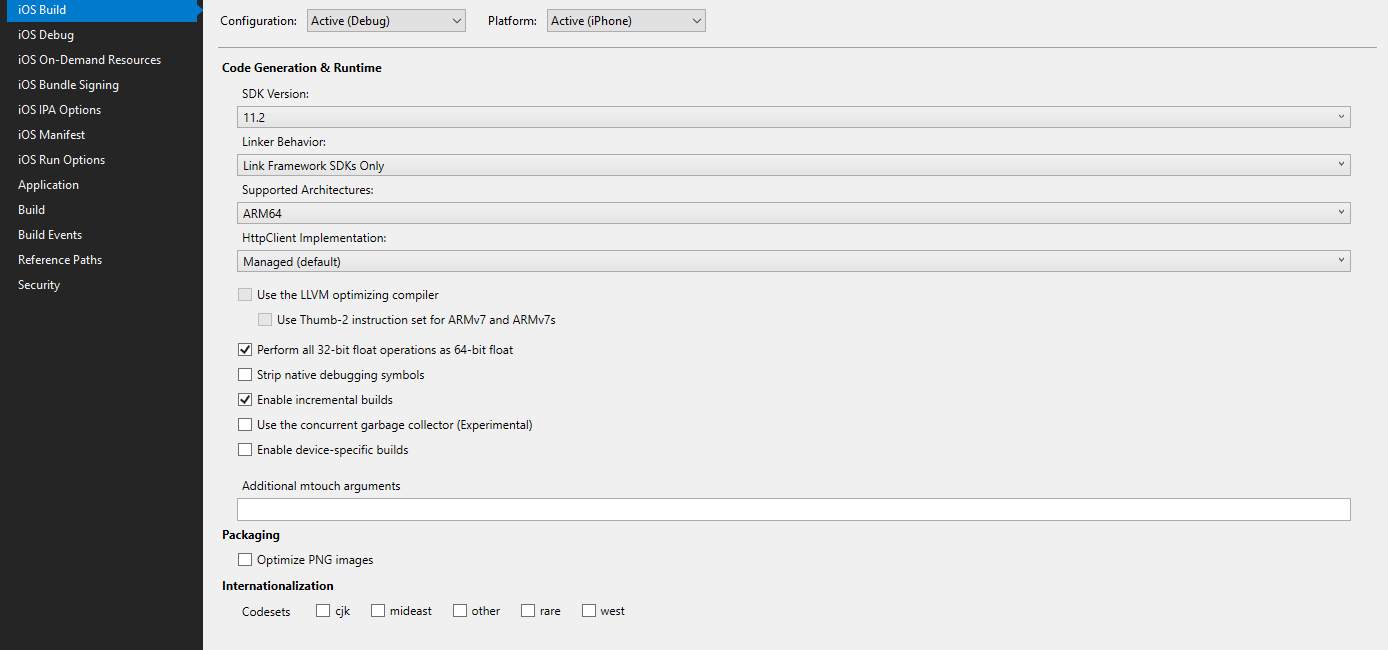Switch to the iOS Debug tab
The height and width of the screenshot is (650, 1388).
46,35
